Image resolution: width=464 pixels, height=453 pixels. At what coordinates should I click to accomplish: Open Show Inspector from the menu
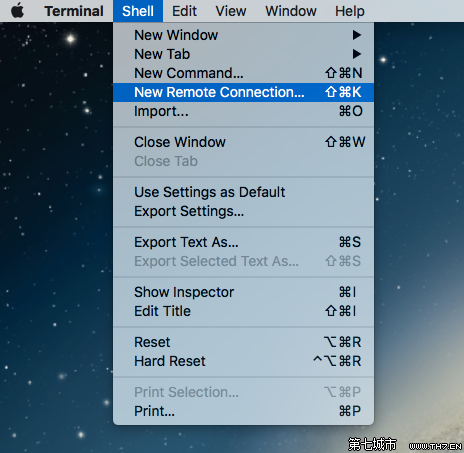(243, 292)
